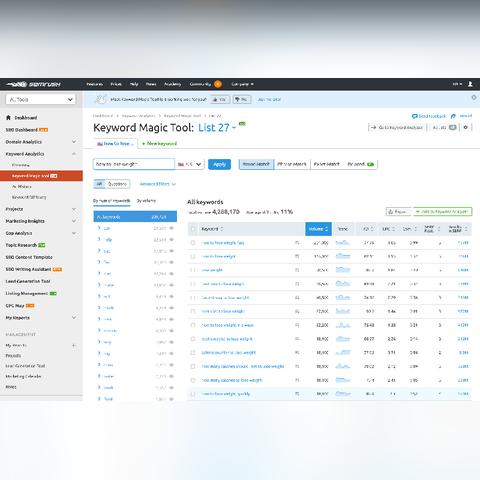Open SERP icon for 'how to lose weight quickly'

pyautogui.click(x=297, y=394)
